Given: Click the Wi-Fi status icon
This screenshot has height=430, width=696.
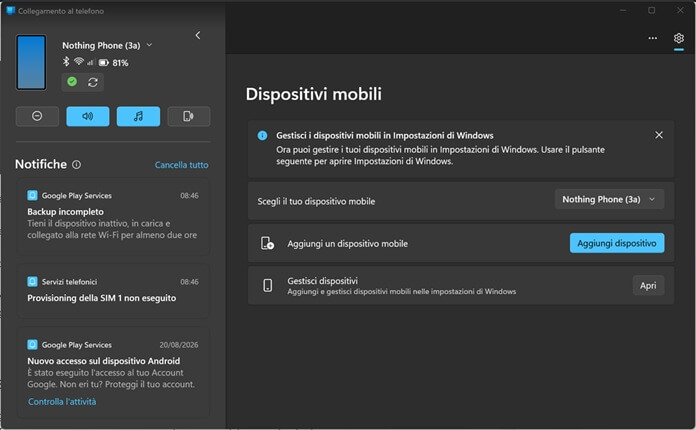Looking at the screenshot, I should (x=79, y=61).
